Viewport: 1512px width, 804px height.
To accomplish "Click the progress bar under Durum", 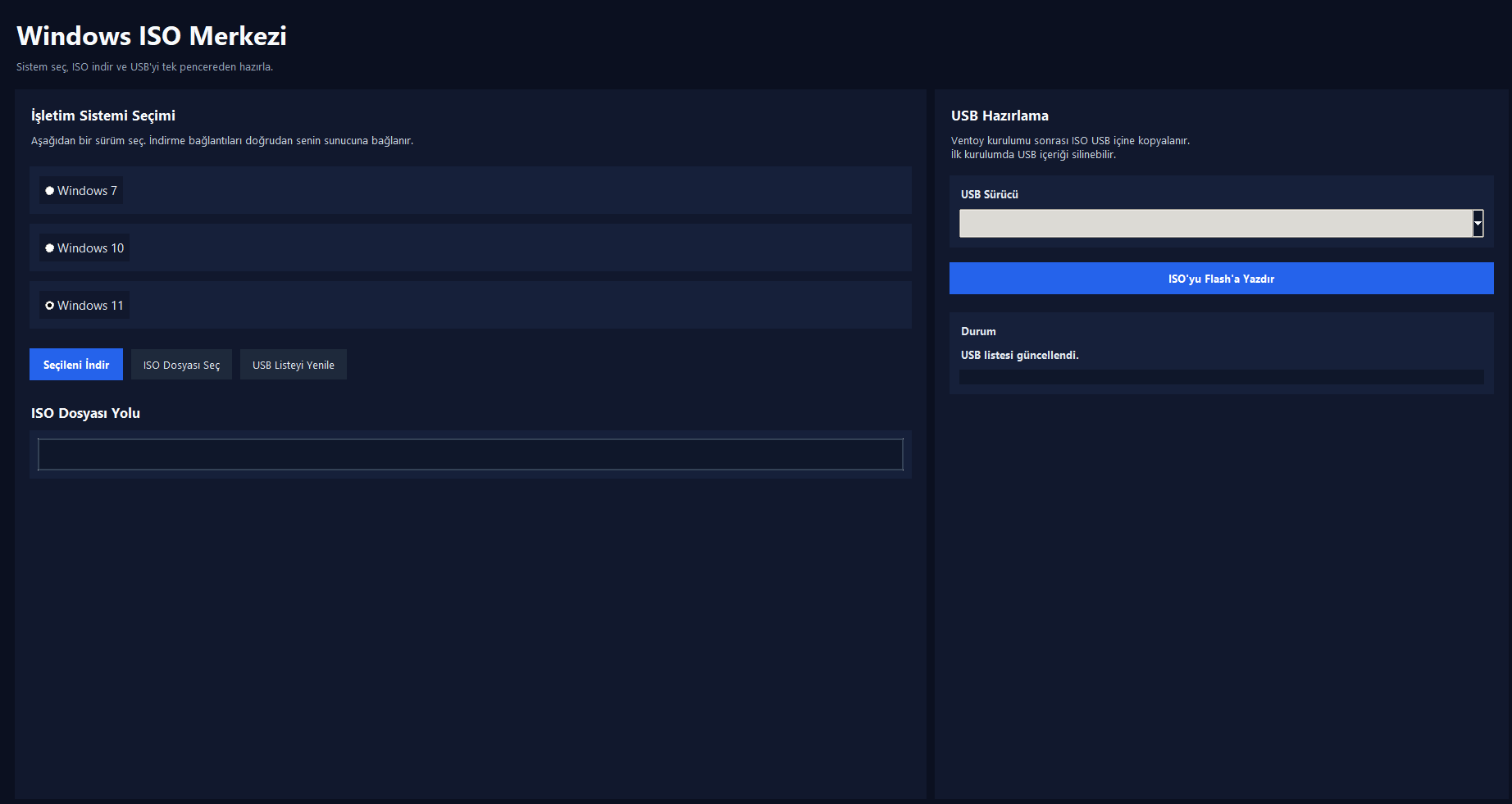I will tap(1221, 377).
